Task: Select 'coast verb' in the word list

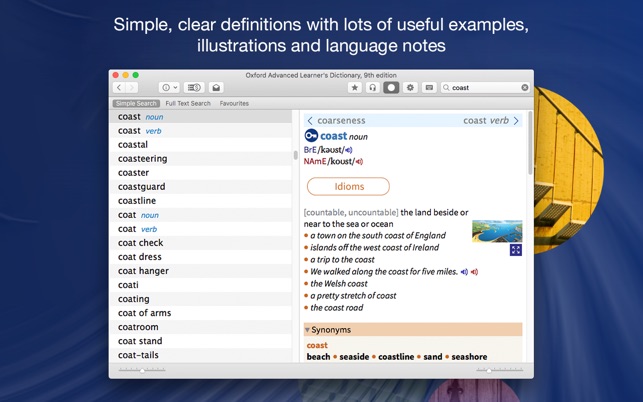Action: coord(201,131)
